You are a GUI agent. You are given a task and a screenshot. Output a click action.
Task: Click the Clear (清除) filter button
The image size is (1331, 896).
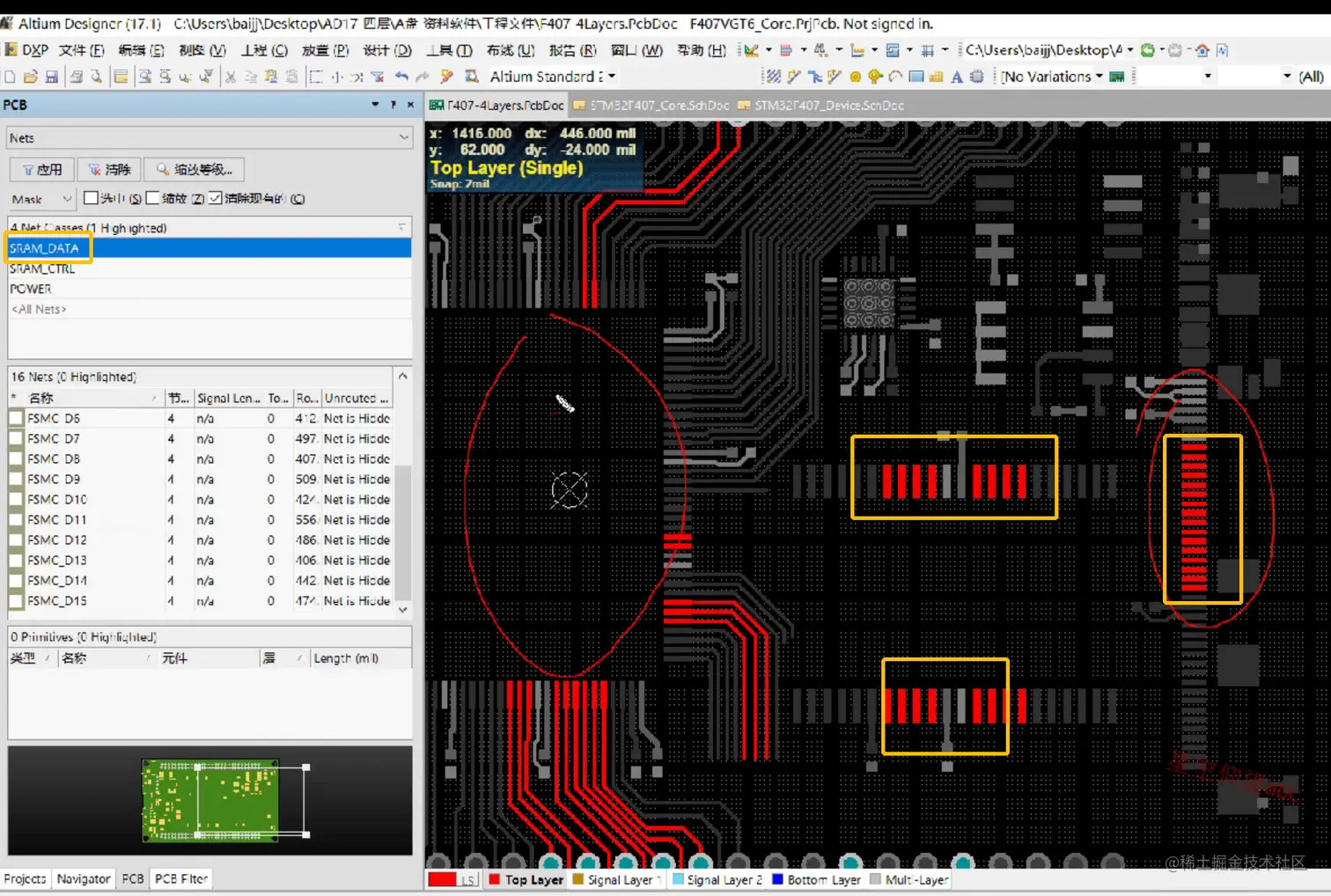(109, 169)
